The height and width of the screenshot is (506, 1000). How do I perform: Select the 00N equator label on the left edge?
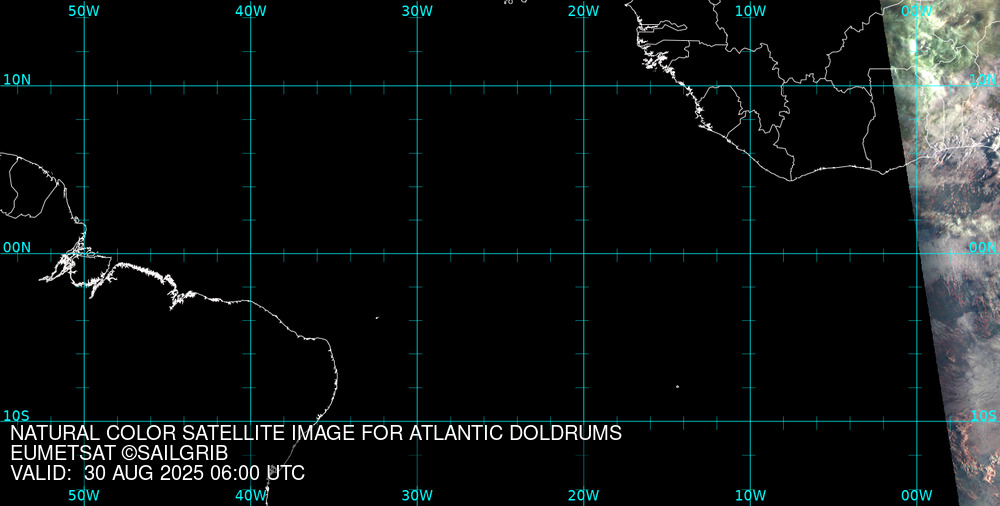click(17, 248)
